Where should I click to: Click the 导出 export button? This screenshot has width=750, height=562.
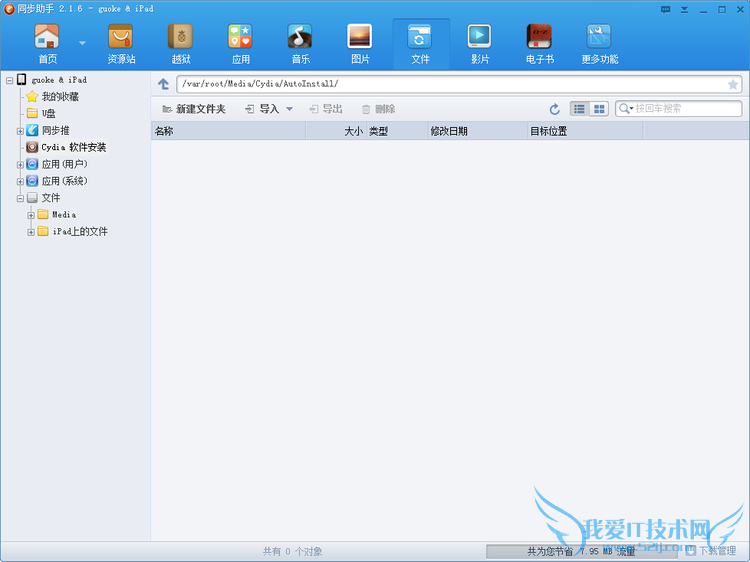pyautogui.click(x=326, y=109)
